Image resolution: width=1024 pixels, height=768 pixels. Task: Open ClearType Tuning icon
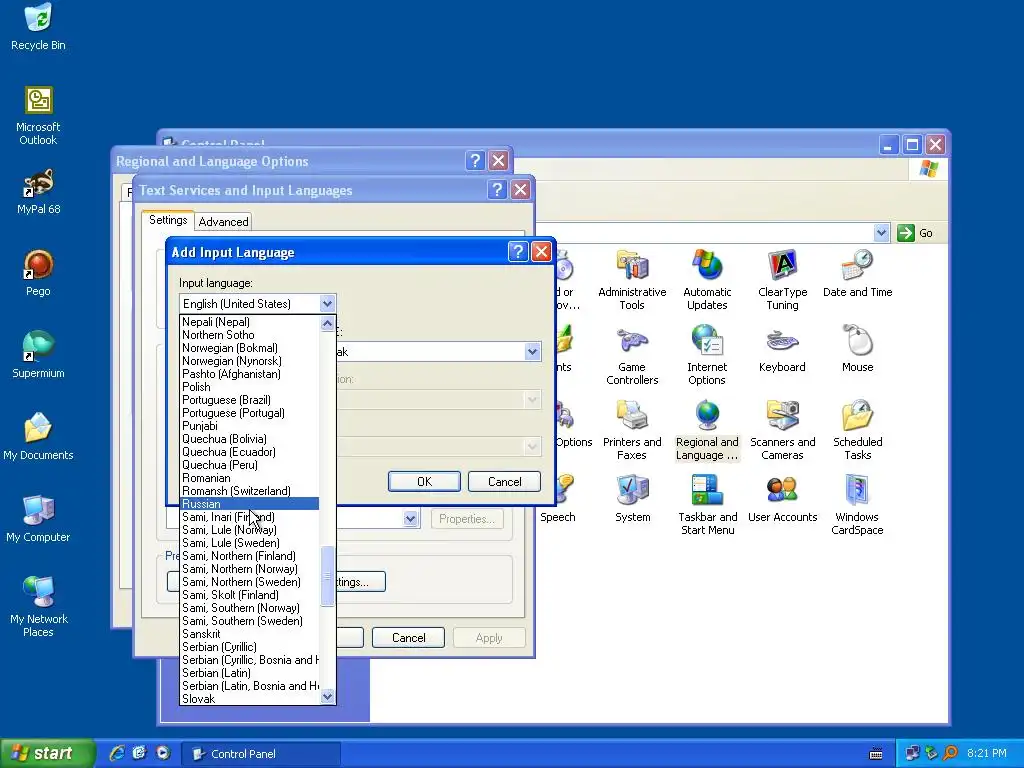click(782, 280)
